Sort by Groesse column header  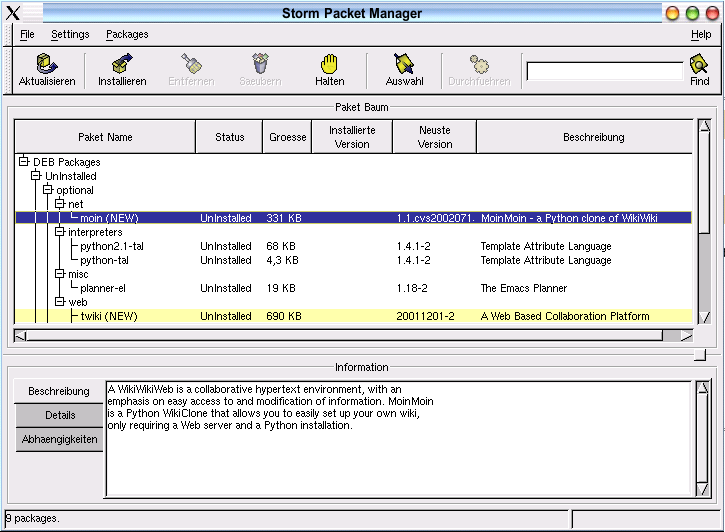[288, 137]
